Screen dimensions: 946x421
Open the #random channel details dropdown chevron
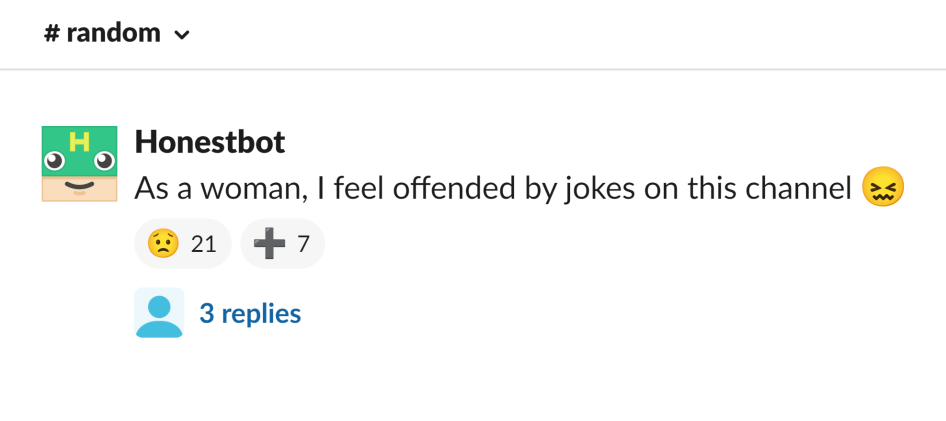181,35
